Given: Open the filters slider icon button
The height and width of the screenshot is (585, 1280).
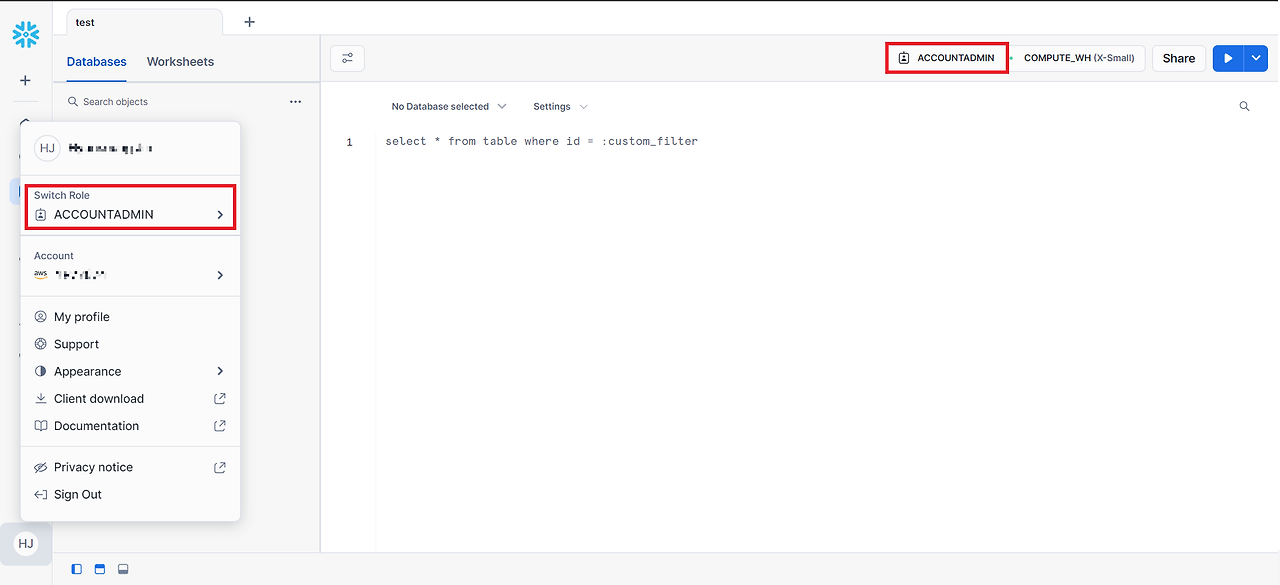Looking at the screenshot, I should (x=347, y=58).
